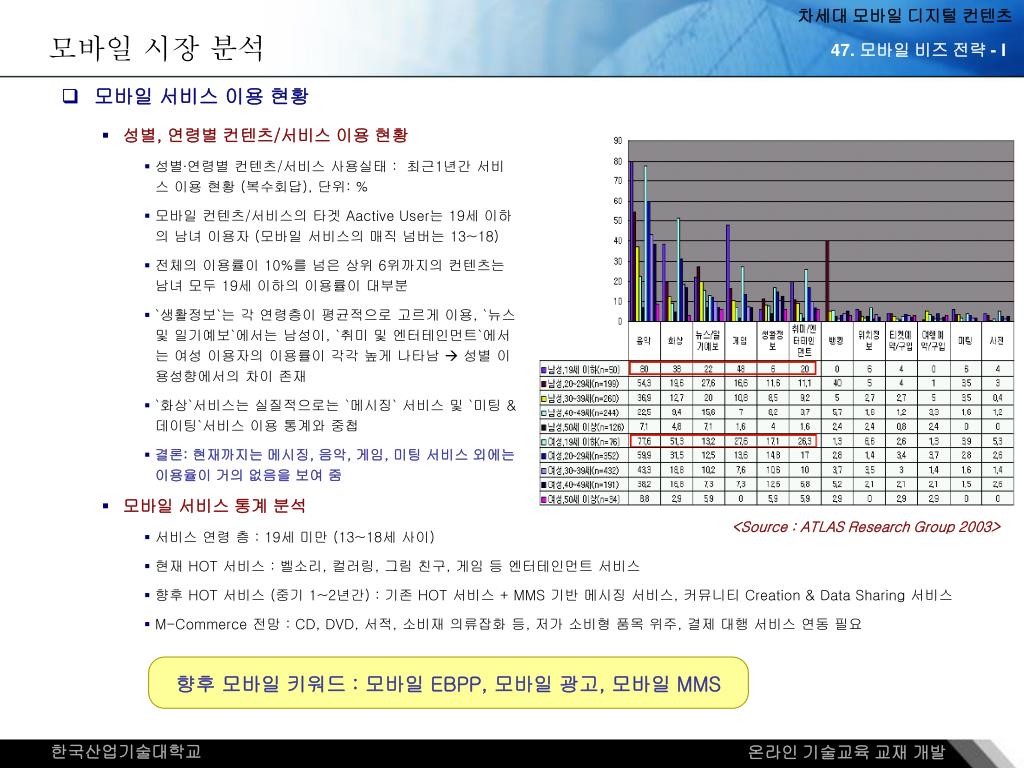Click the chart y-axis label '50'
Screen dimensions: 1024x768
point(618,221)
